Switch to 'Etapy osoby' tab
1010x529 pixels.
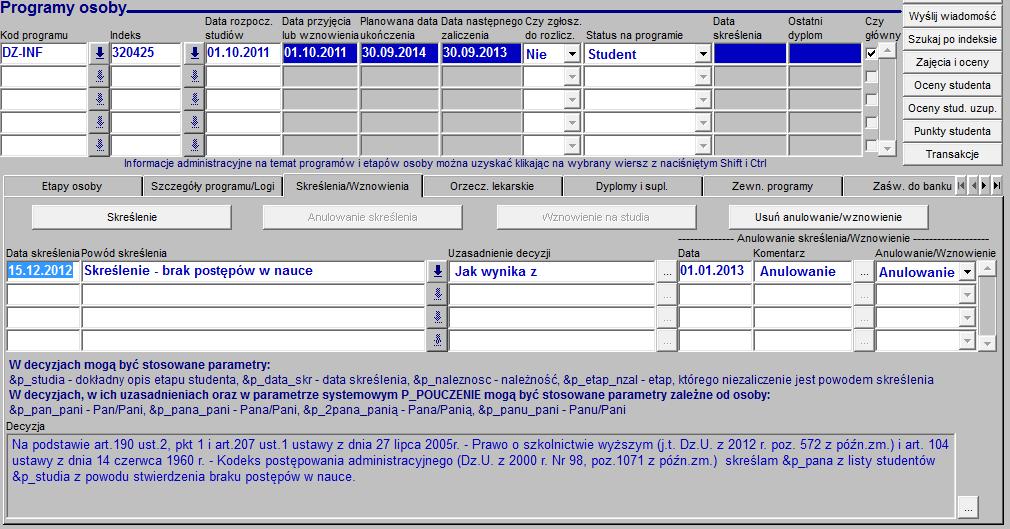click(x=72, y=186)
